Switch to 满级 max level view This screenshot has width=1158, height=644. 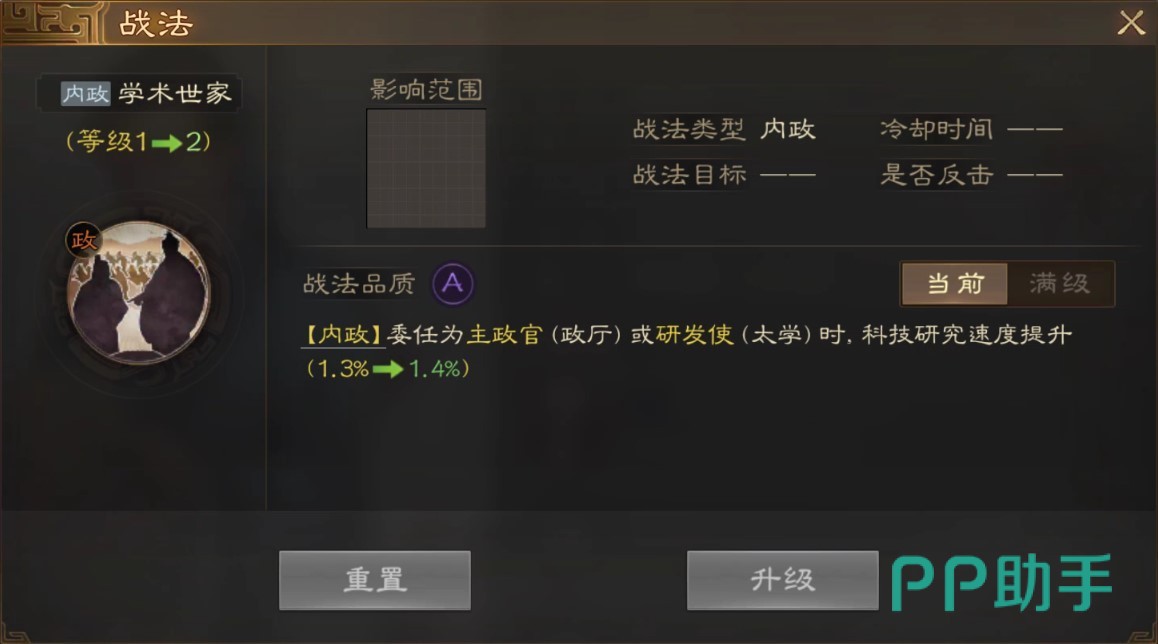tap(1060, 284)
